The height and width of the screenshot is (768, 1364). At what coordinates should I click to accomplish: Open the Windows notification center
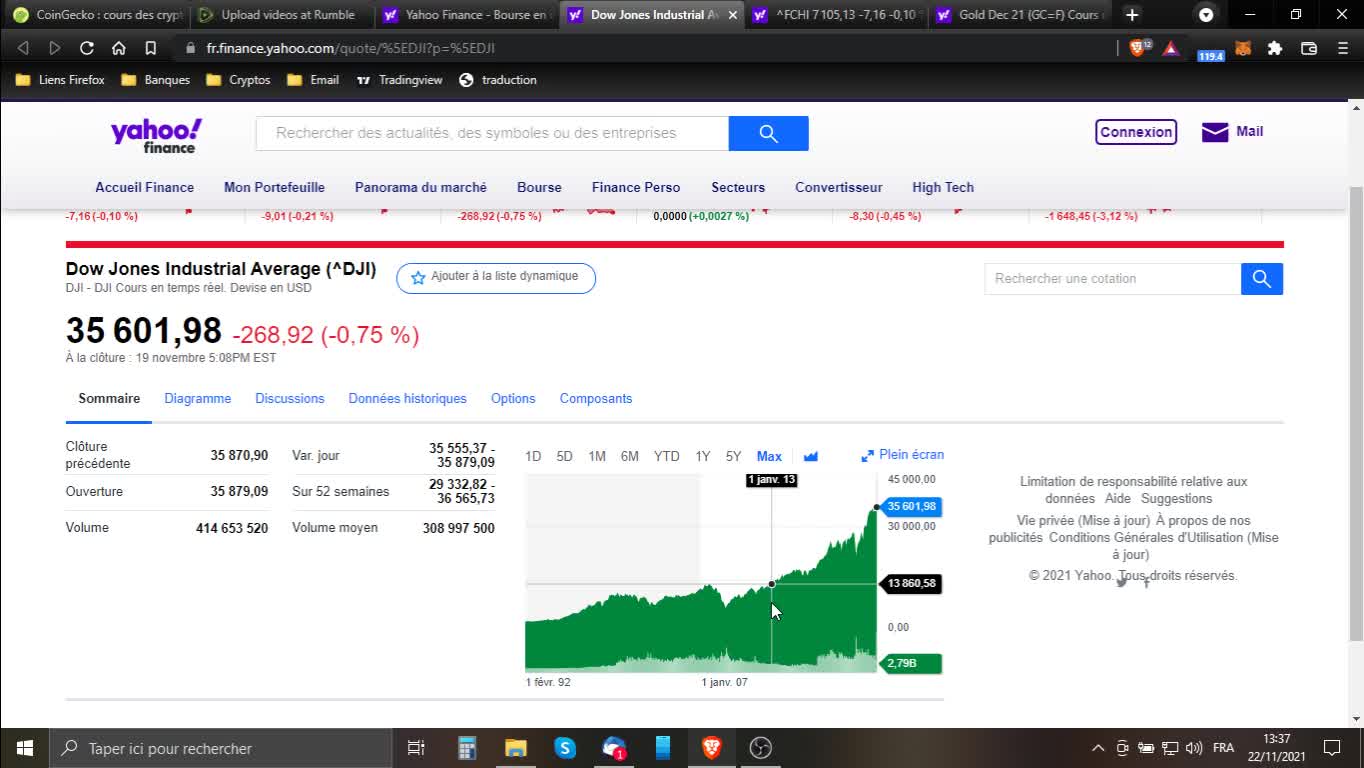1332,748
